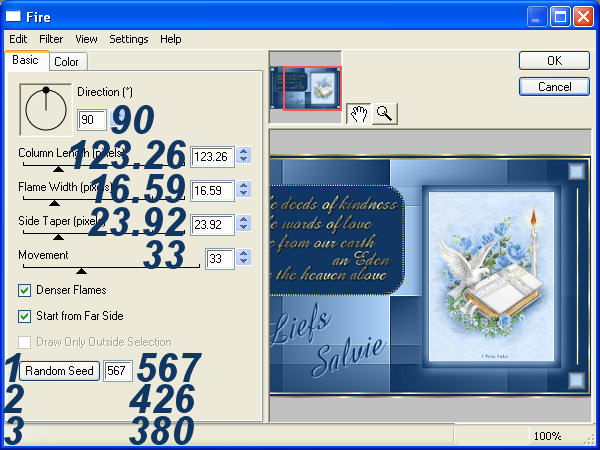The image size is (600, 450).
Task: Open the Help menu
Action: (171, 39)
